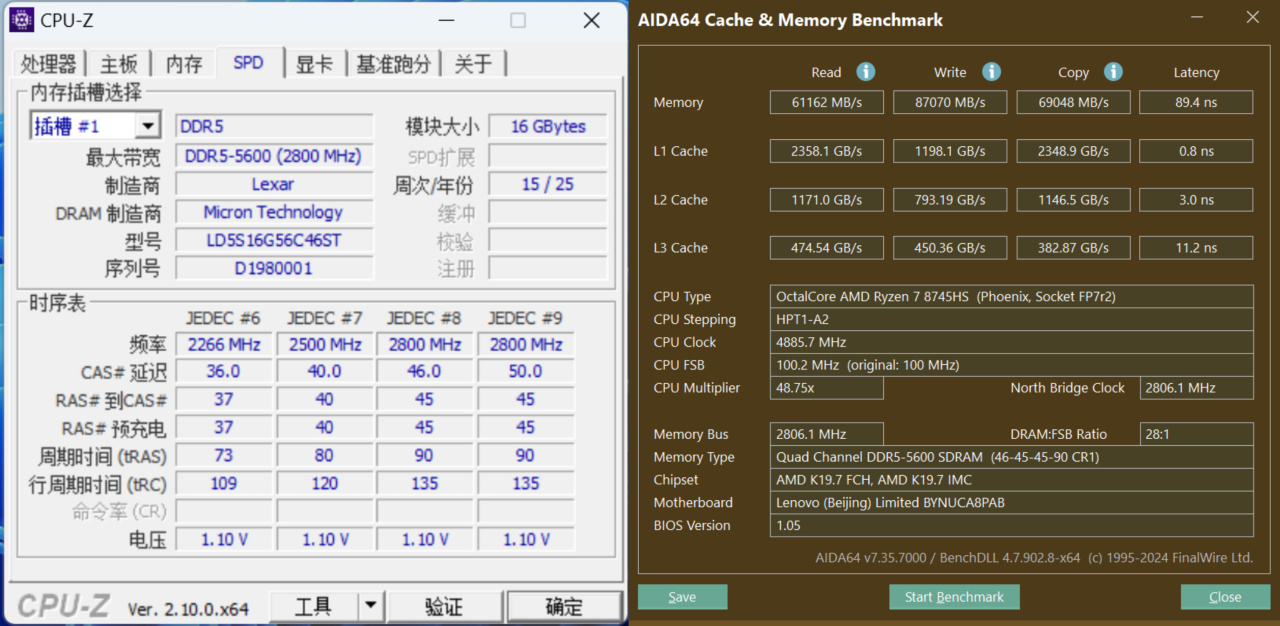Screen dimensions: 1280x626
Task: Click Save in AIDA64 window
Action: tap(682, 597)
